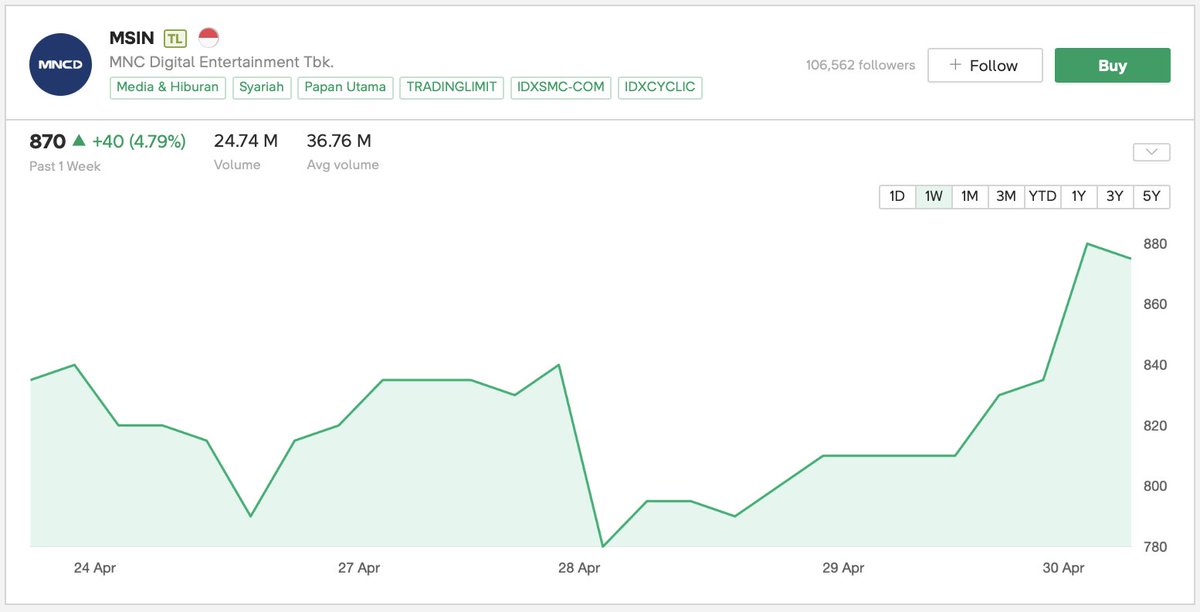
Task: Switch to the 3M timeframe
Action: point(1006,196)
